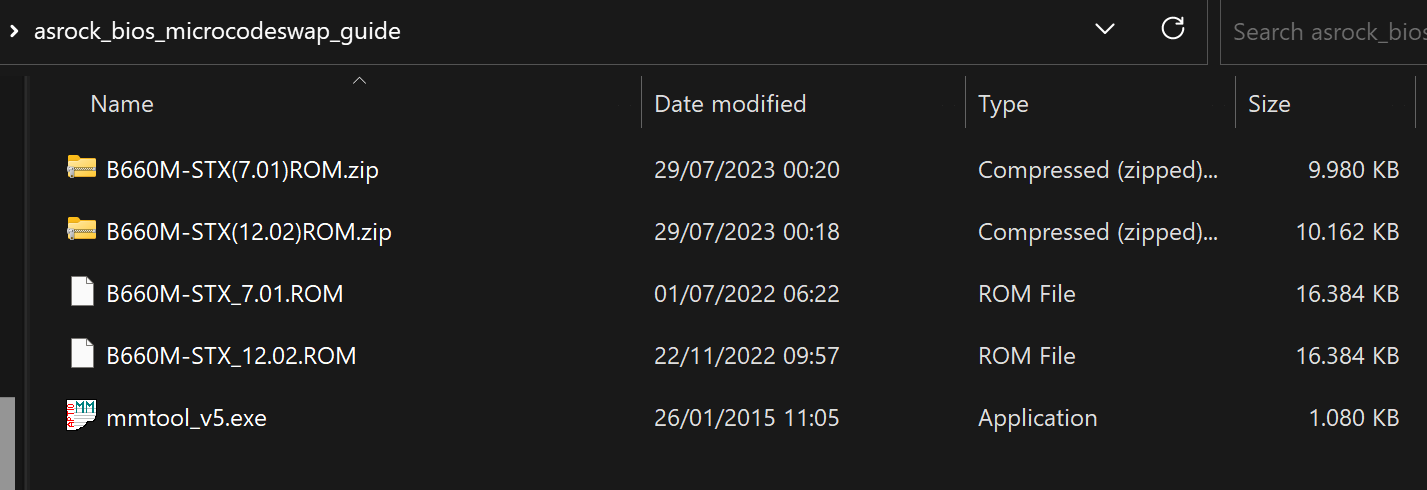1427x490 pixels.
Task: Select B660M-STX(7.01)ROM.zip by its file name
Action: [242, 170]
